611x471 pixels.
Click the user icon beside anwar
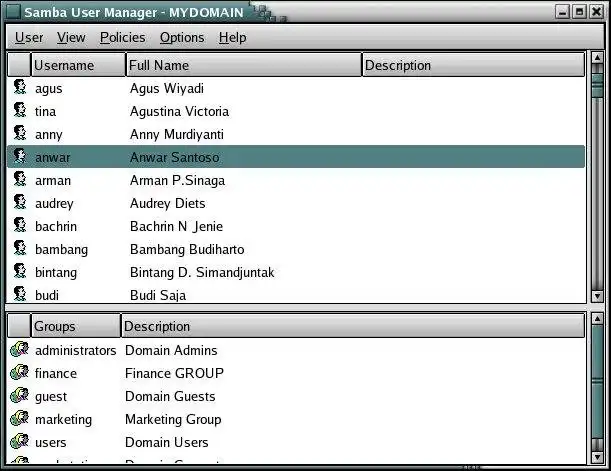pyautogui.click(x=20, y=156)
